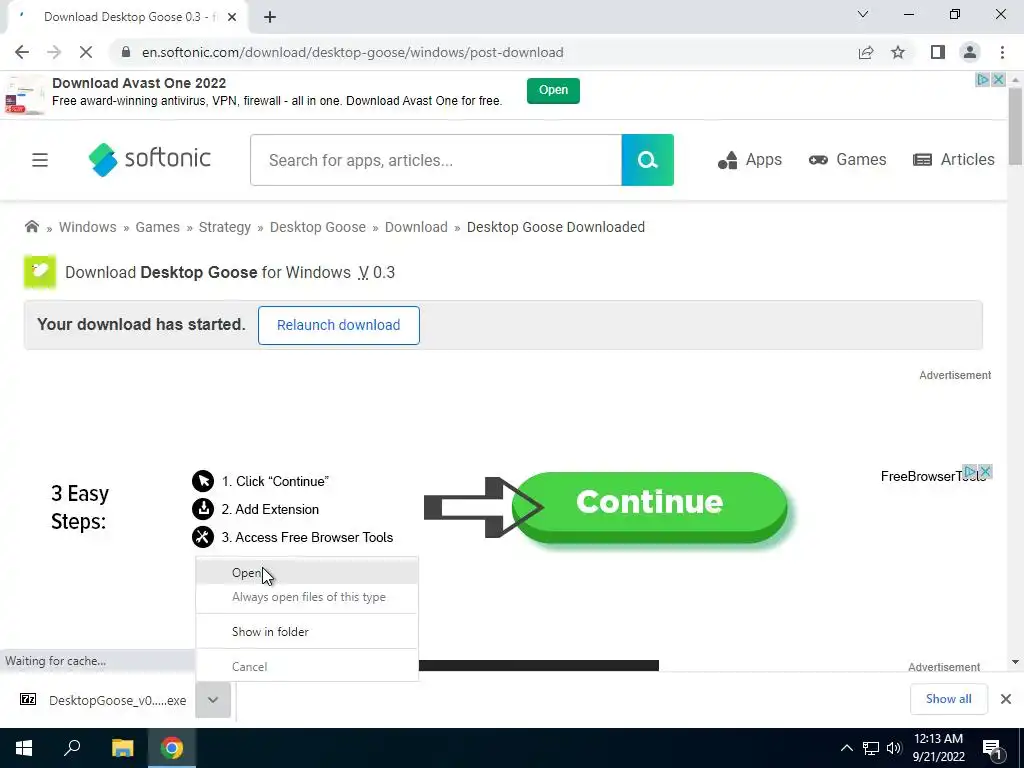Open AdChoices info on top banner
This screenshot has width=1024, height=768.
pyautogui.click(x=982, y=80)
